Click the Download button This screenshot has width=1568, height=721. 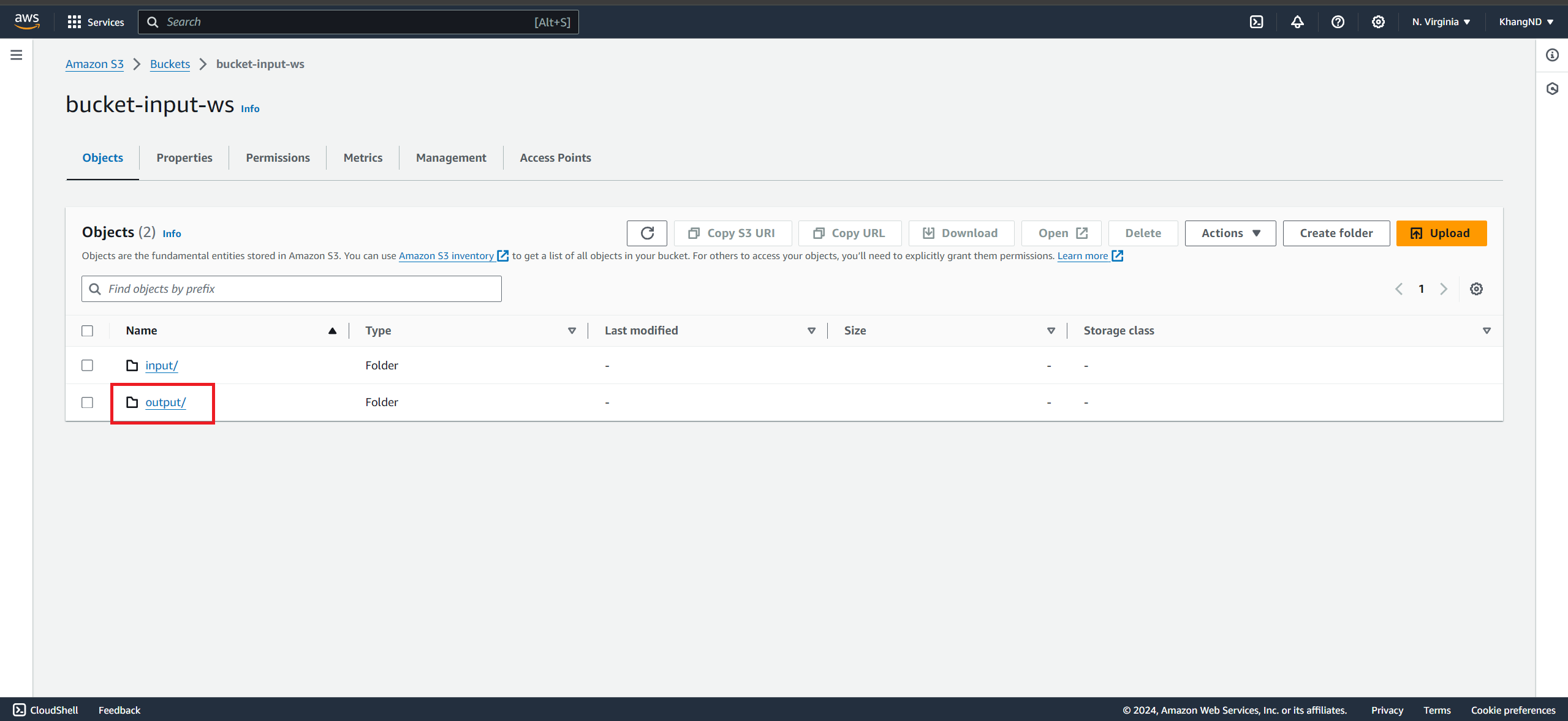[961, 233]
